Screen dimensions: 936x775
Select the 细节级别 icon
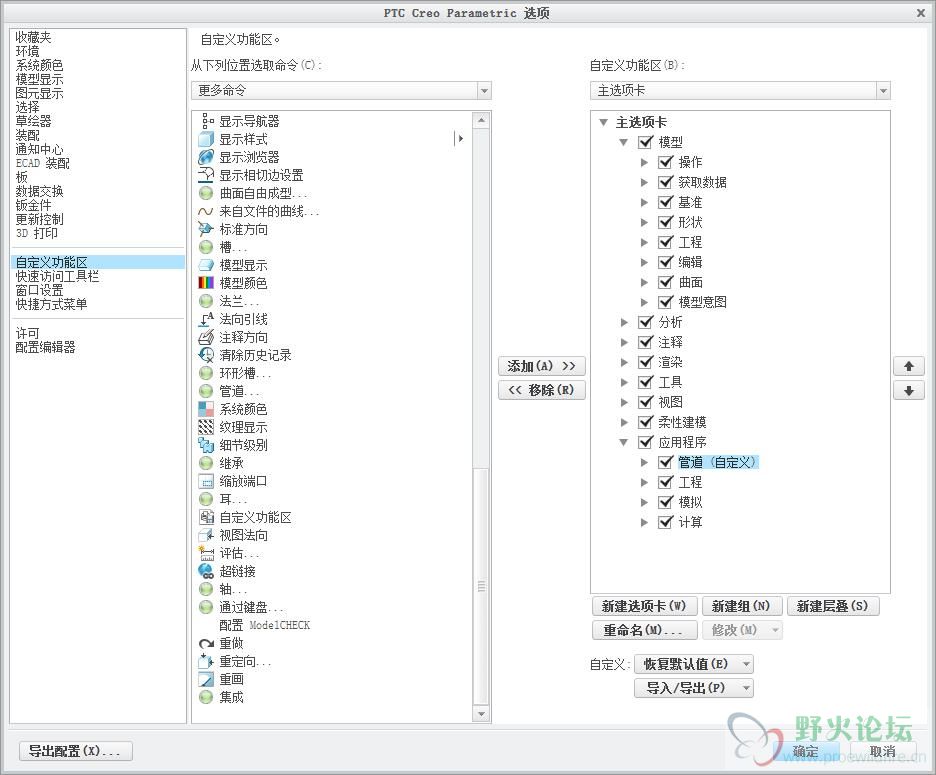pyautogui.click(x=206, y=445)
